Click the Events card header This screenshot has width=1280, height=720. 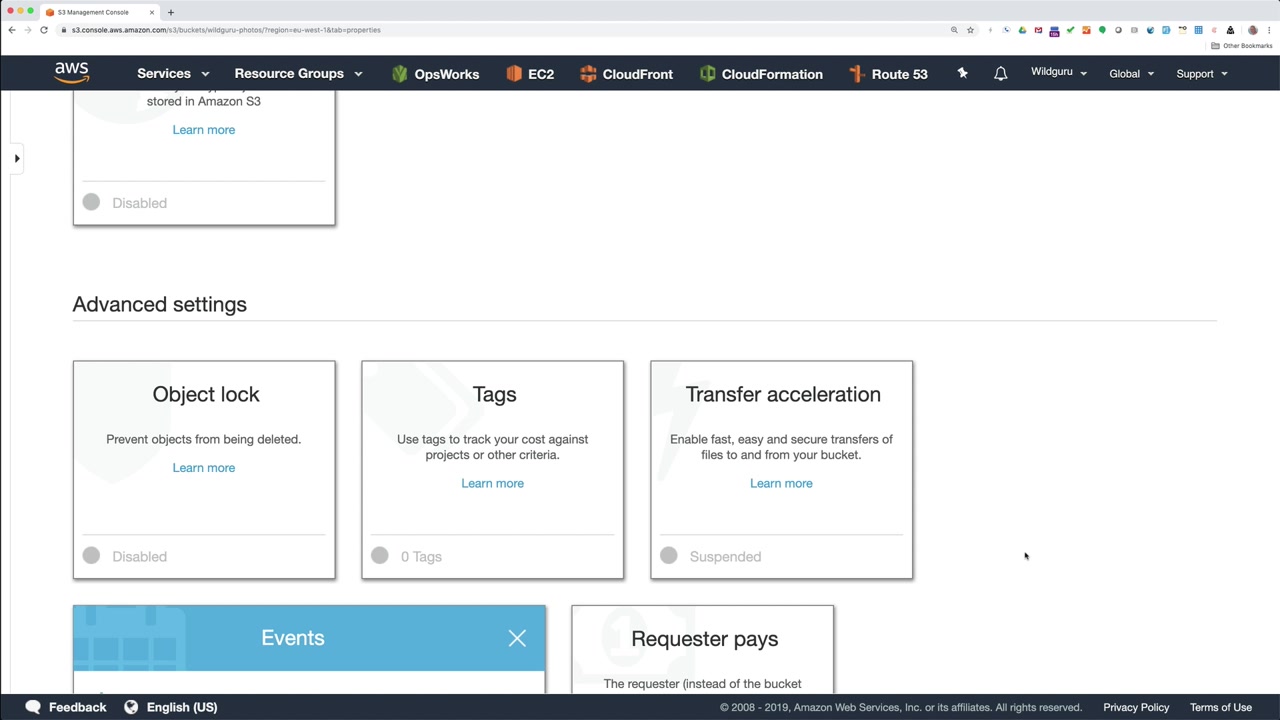pyautogui.click(x=309, y=638)
